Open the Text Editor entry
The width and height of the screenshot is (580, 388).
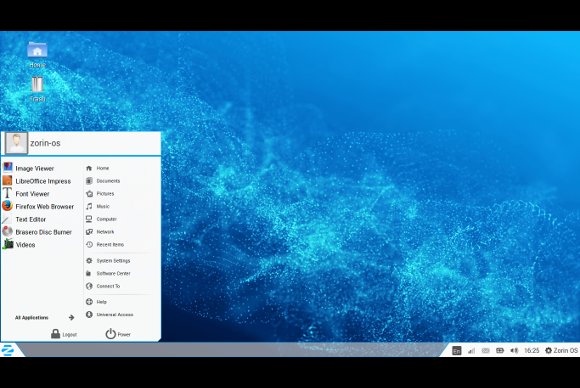tap(24, 219)
